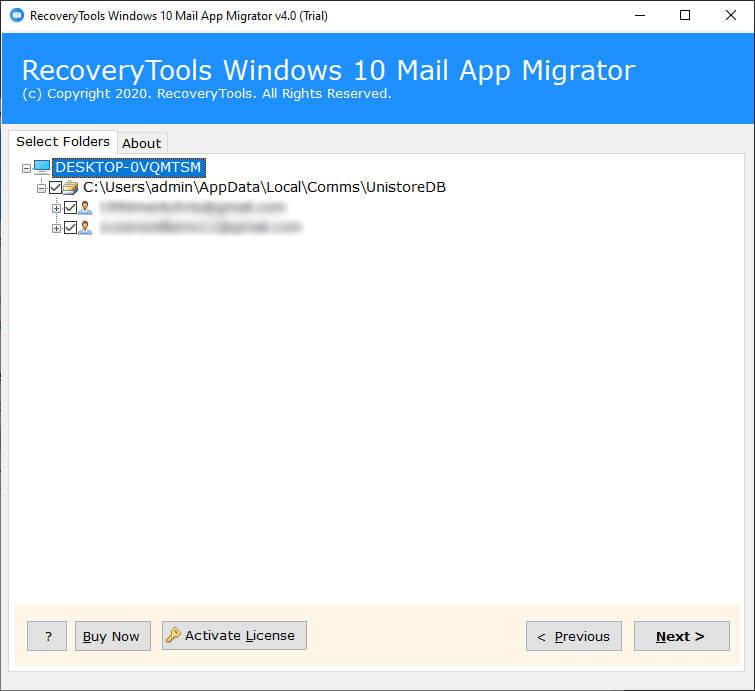The height and width of the screenshot is (691, 755).
Task: Click the key icon on Activate License
Action: [173, 636]
